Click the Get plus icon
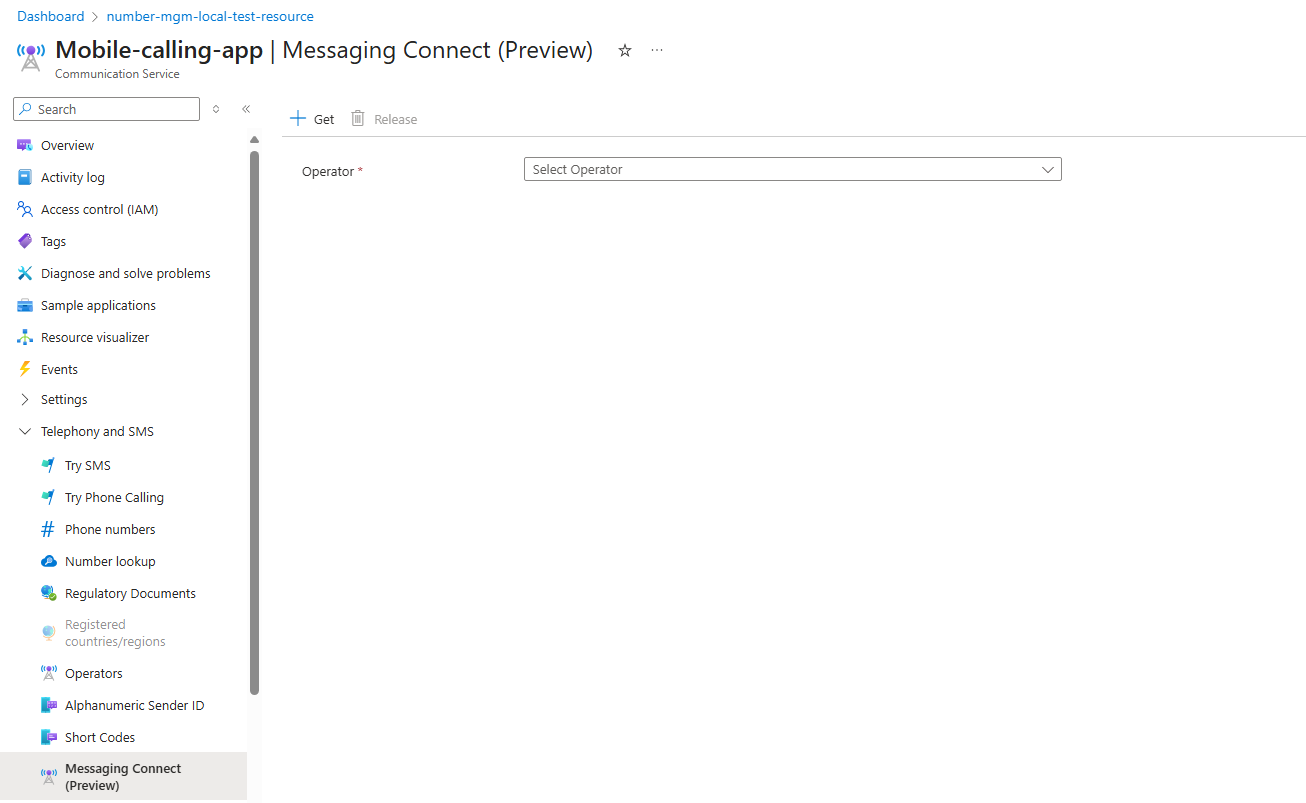 (x=297, y=118)
